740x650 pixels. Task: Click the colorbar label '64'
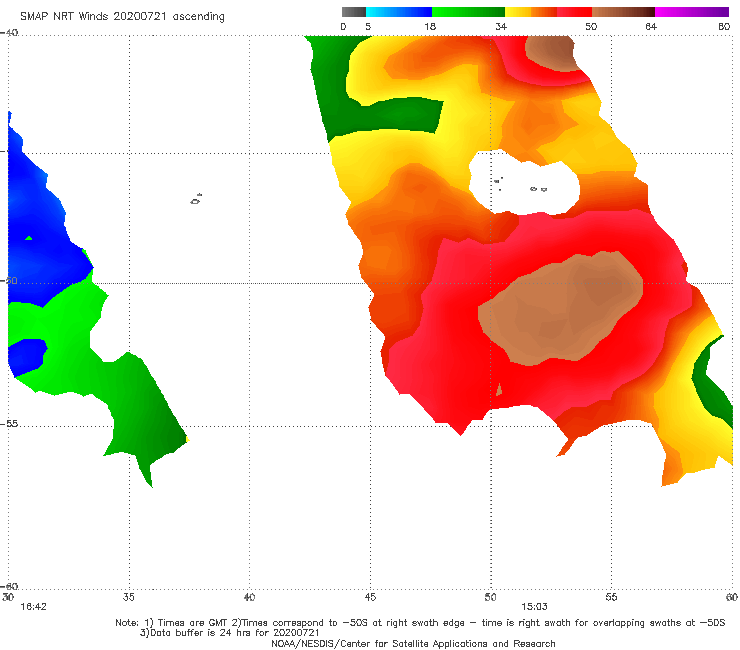click(651, 27)
